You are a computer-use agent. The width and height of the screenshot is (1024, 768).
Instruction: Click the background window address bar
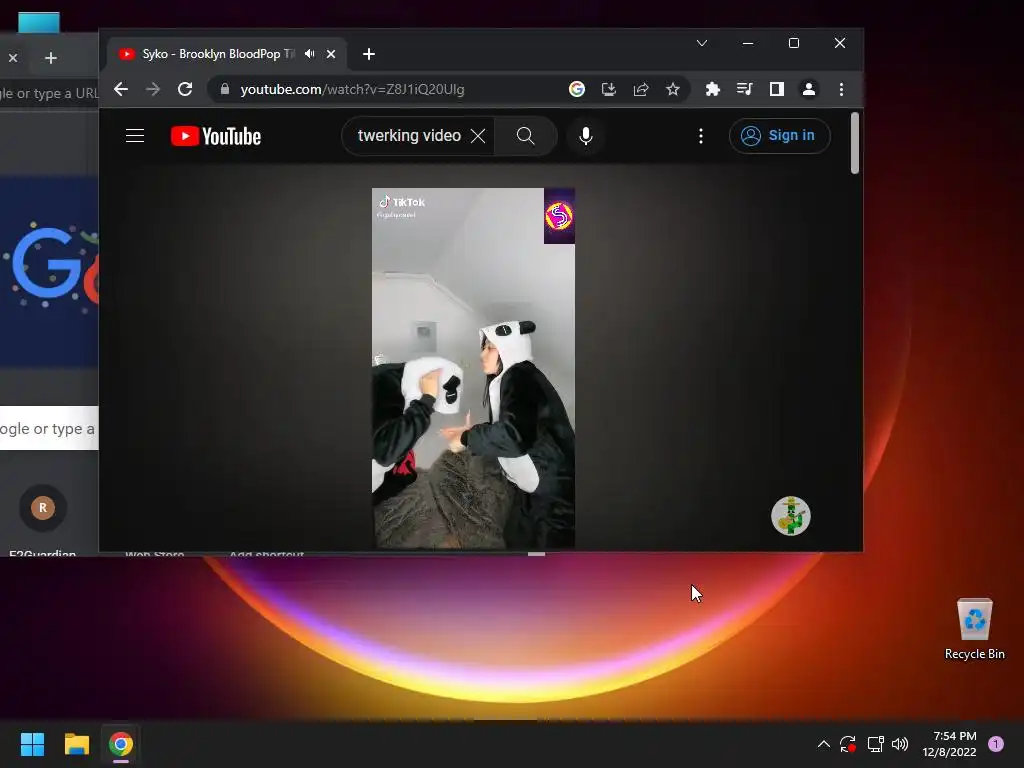[x=49, y=93]
